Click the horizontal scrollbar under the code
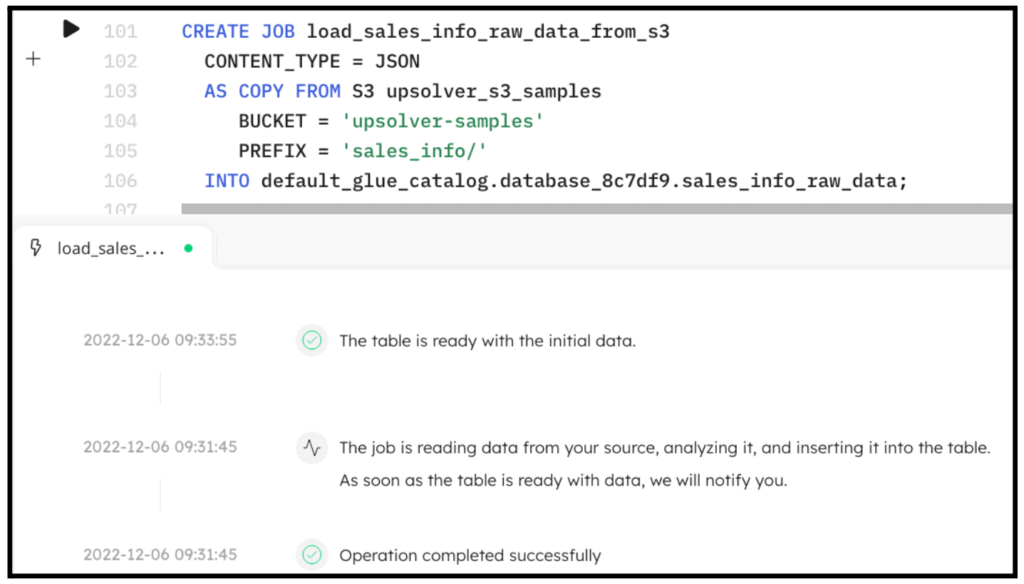Viewport: 1024px width, 584px height. (x=597, y=208)
